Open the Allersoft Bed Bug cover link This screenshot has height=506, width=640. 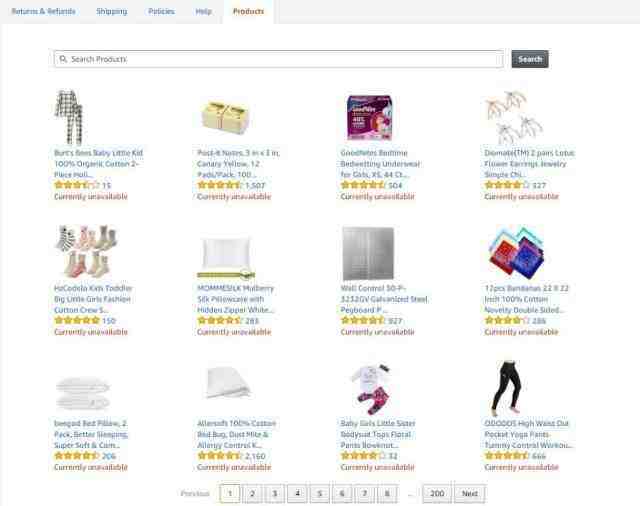pos(237,434)
